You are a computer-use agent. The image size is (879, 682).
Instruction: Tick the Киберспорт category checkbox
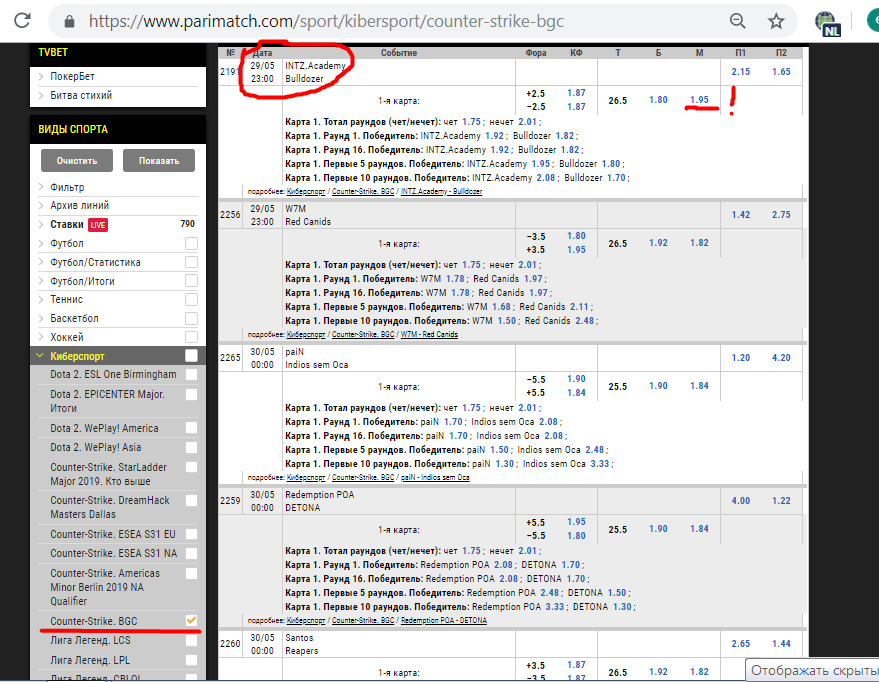[x=191, y=356]
